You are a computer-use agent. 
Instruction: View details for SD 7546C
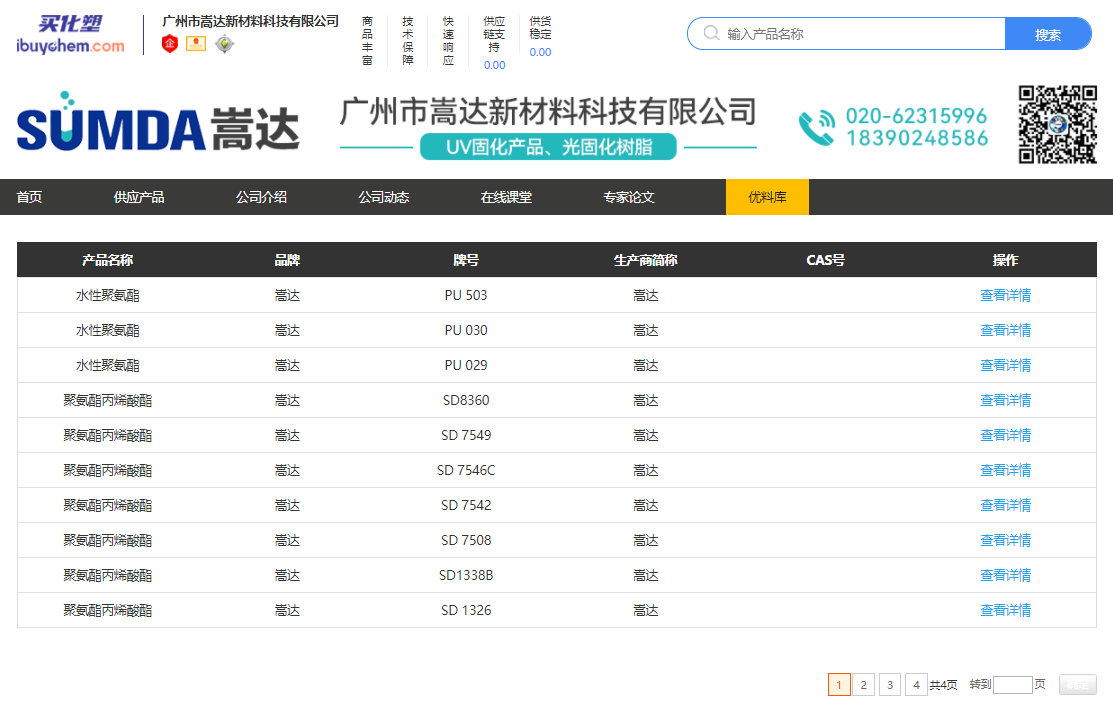[1005, 470]
